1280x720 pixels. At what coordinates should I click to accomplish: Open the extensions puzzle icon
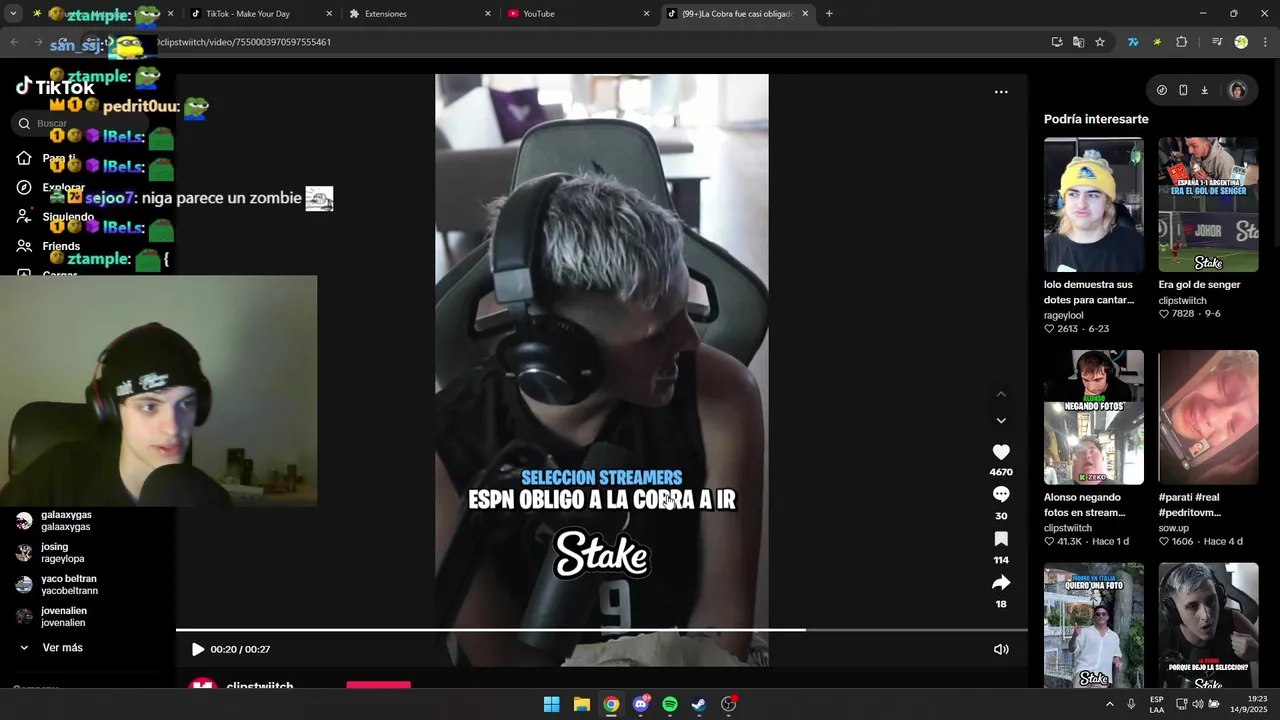coord(1182,42)
